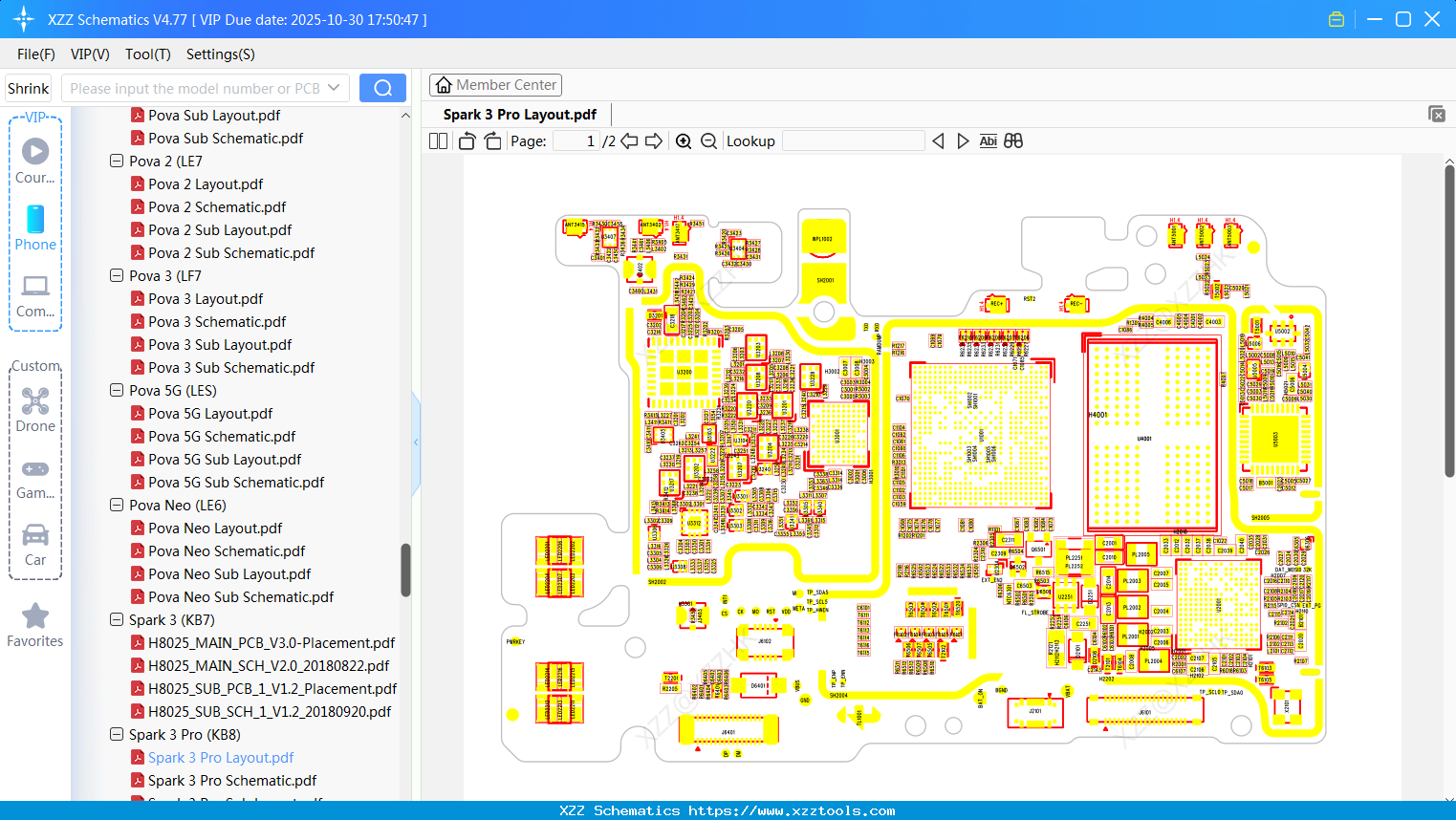The height and width of the screenshot is (820, 1456).
Task: Switch to the Spark 3 Pro Layout.pdf tab
Action: [x=519, y=114]
